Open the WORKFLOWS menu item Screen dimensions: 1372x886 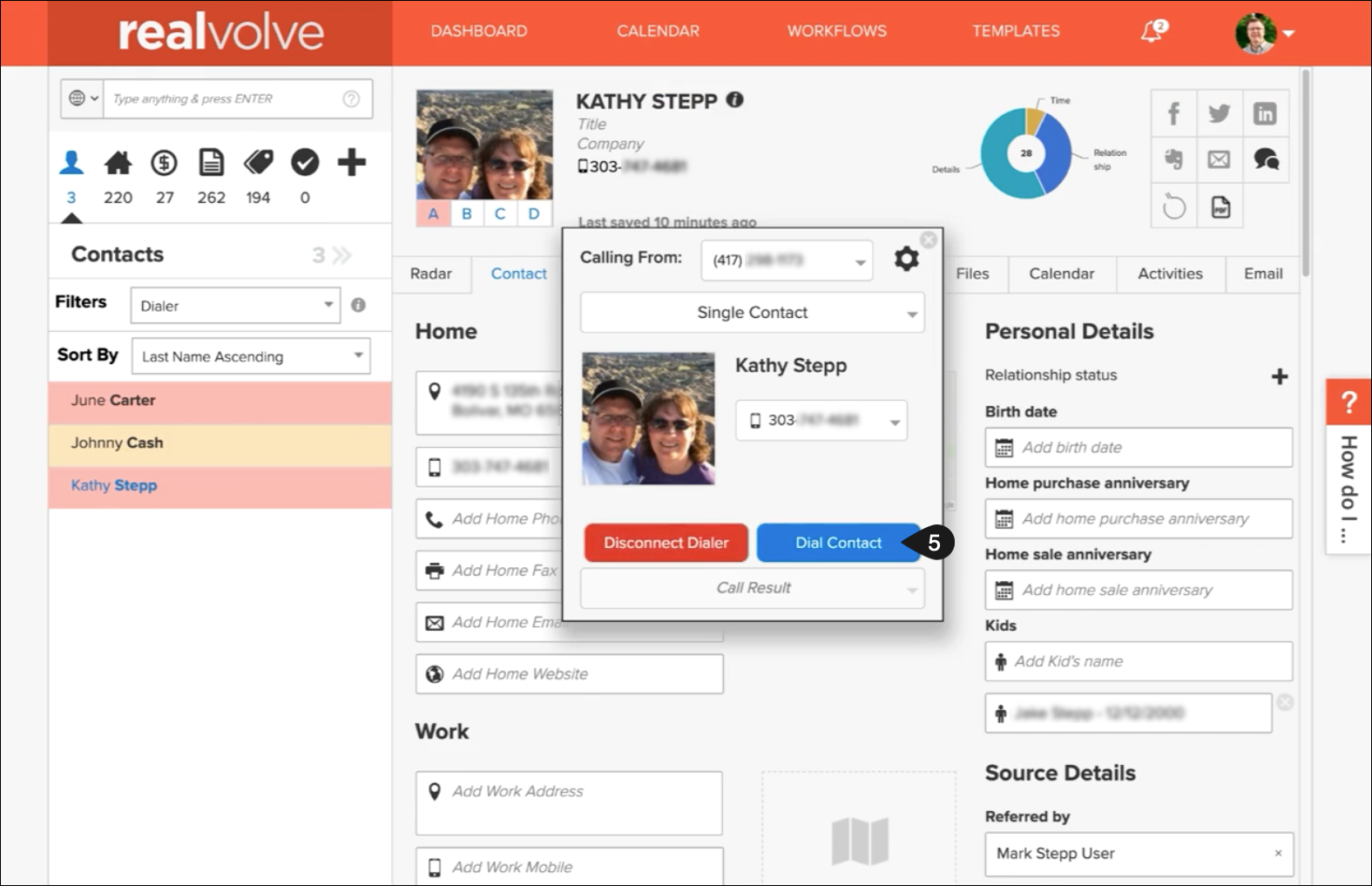point(836,31)
